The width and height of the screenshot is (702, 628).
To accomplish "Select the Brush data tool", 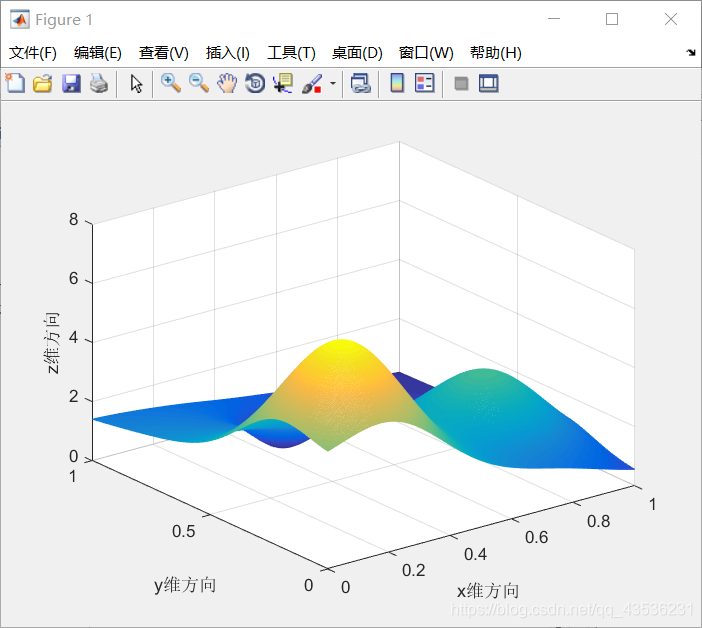I will [312, 83].
